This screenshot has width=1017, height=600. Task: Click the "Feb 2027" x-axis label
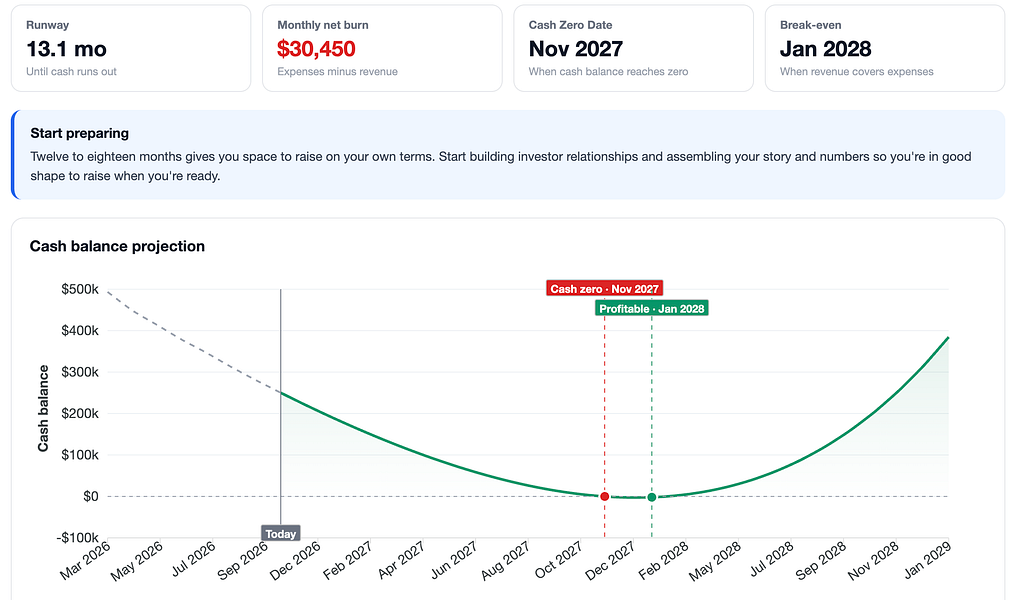(x=348, y=560)
